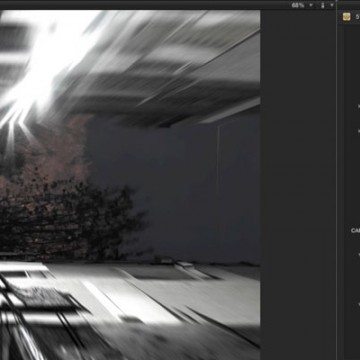Collapse the open triangle just under CA heading

(359, 254)
